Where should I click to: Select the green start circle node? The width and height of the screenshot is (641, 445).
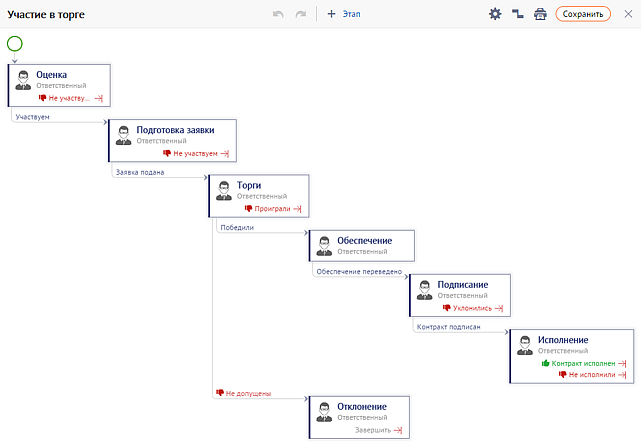(15, 44)
